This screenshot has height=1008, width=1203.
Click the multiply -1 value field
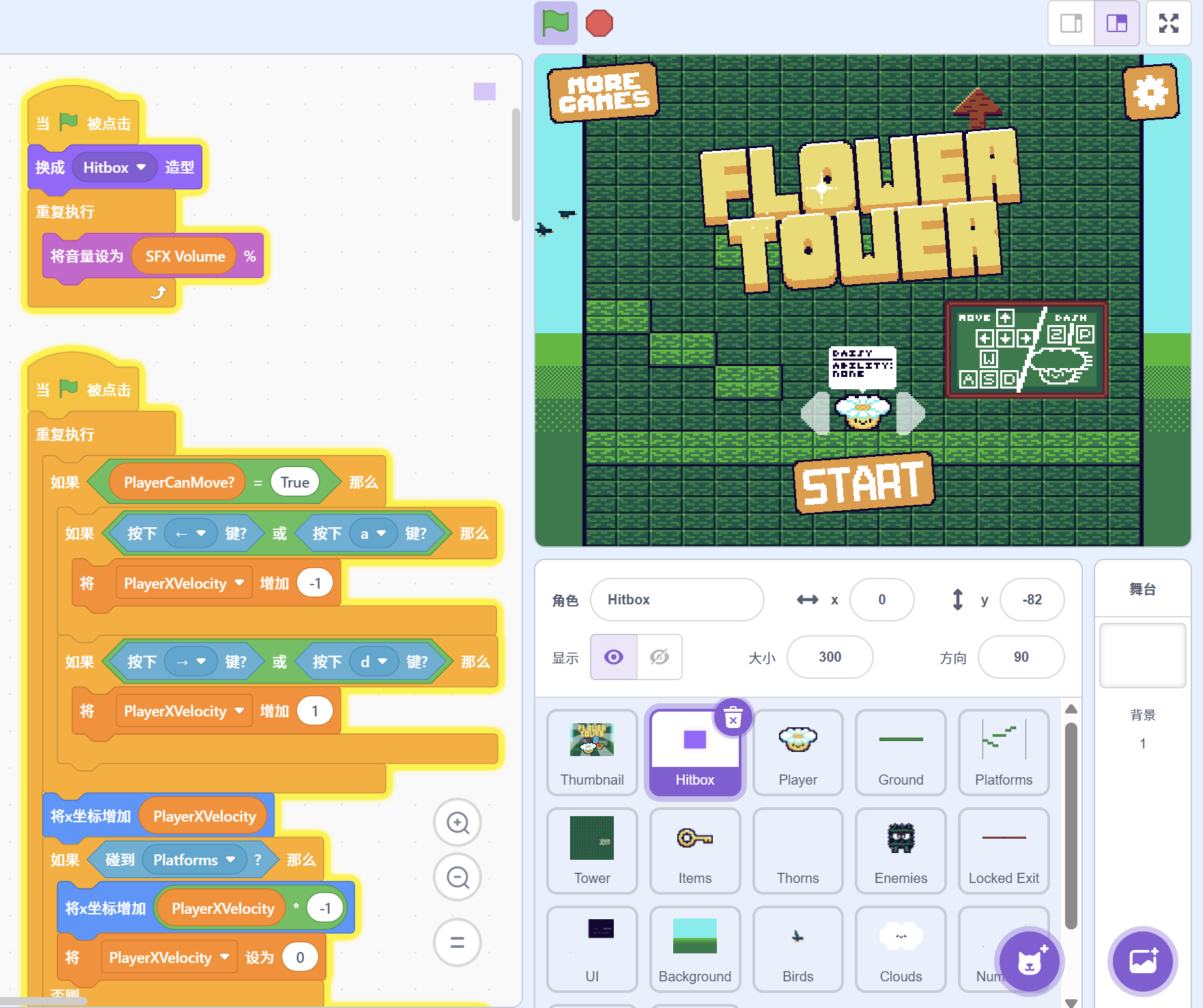[x=325, y=908]
